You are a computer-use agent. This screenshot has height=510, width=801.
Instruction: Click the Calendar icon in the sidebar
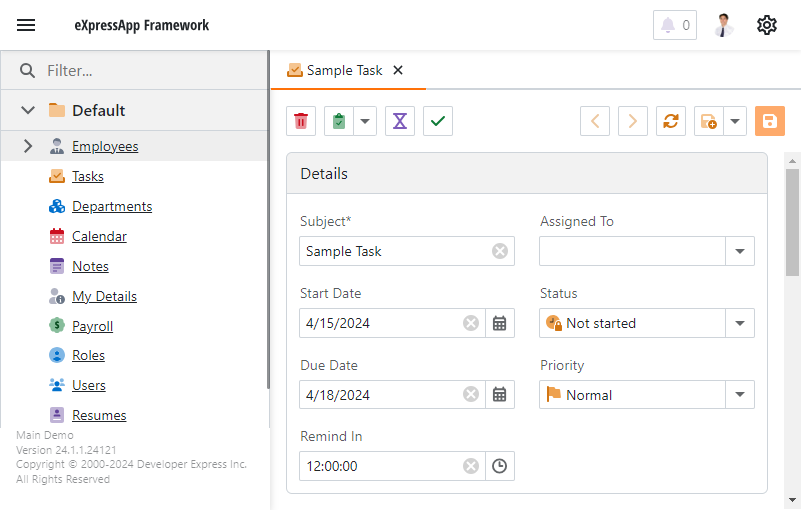[x=57, y=236]
